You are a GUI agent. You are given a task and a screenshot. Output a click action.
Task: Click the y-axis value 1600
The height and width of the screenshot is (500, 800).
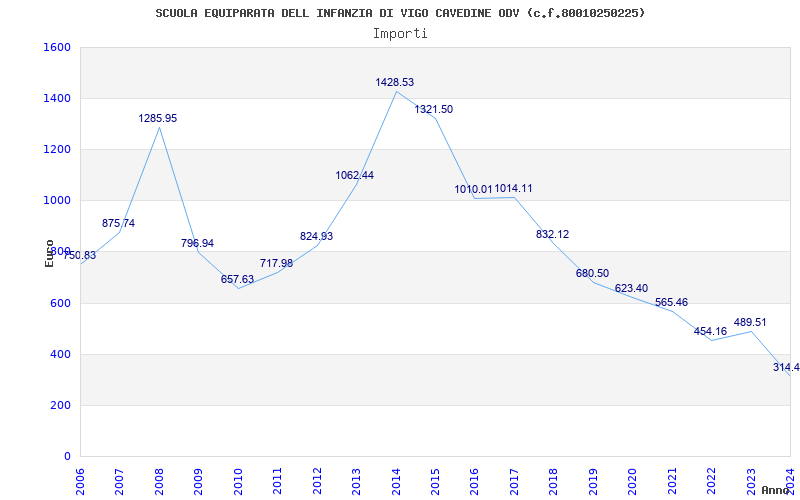[x=57, y=47]
